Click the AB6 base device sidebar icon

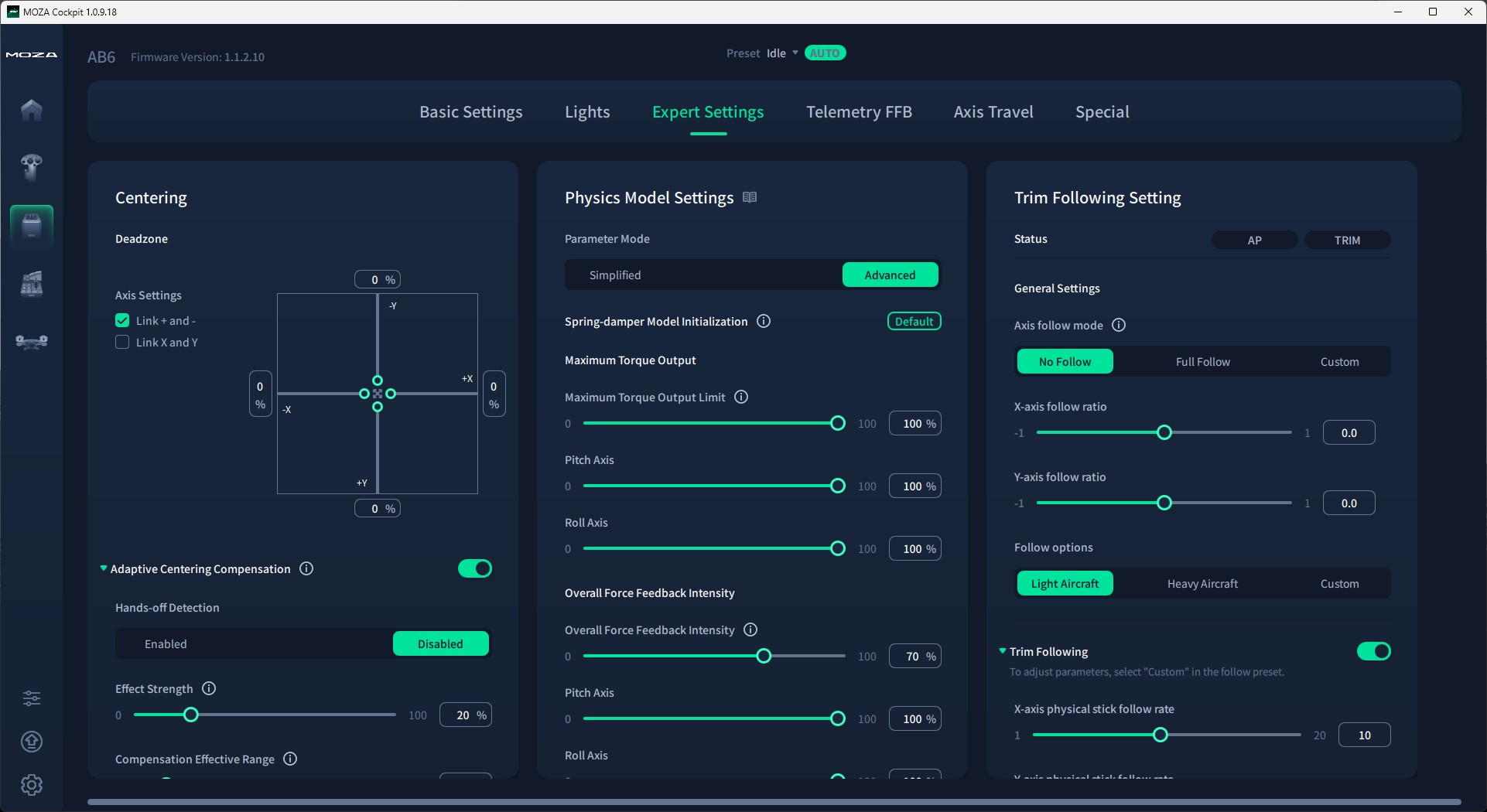coord(32,226)
